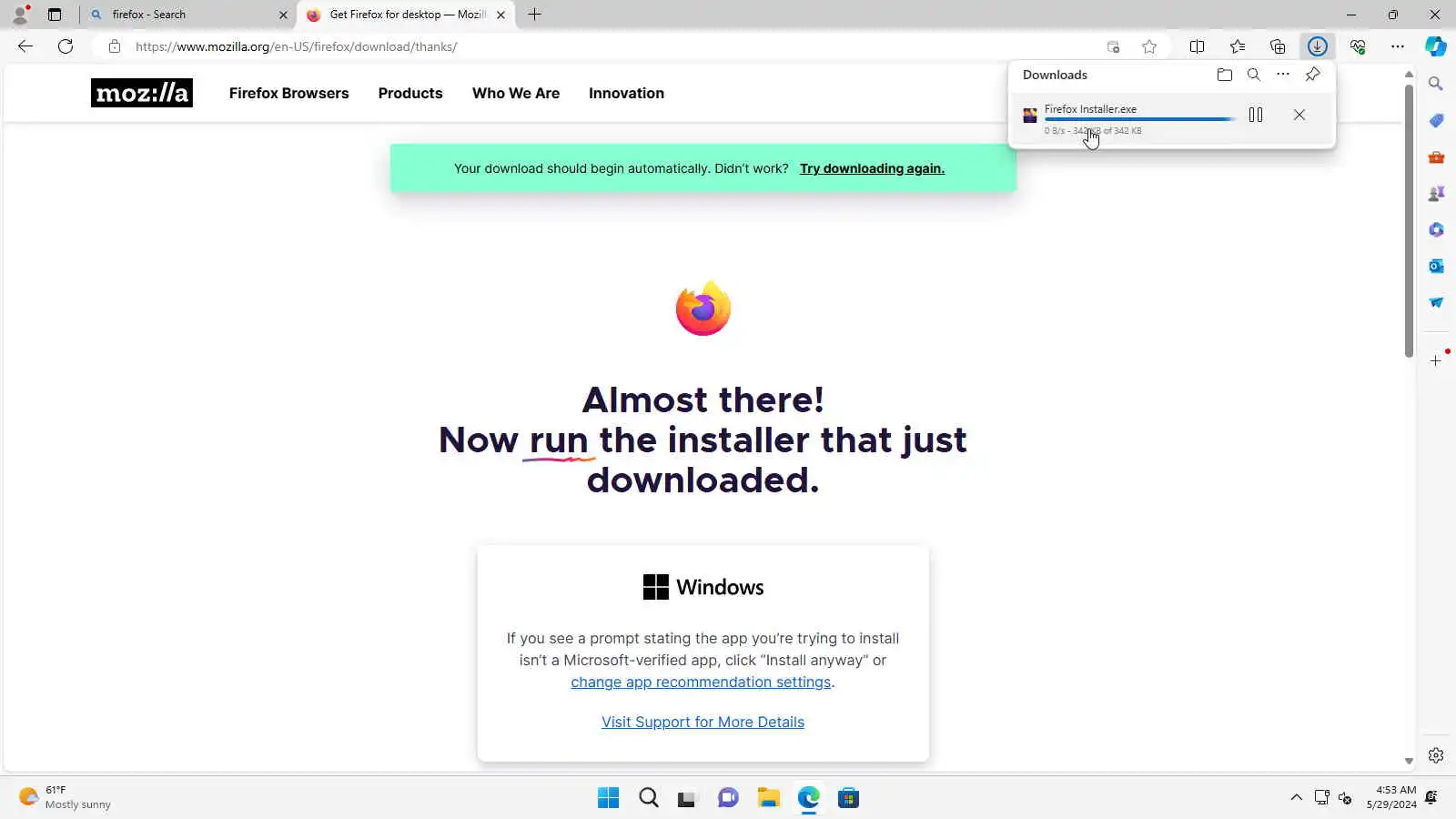Open sidebar shopping tag icon
This screenshot has height=819, width=1456.
tap(1436, 120)
